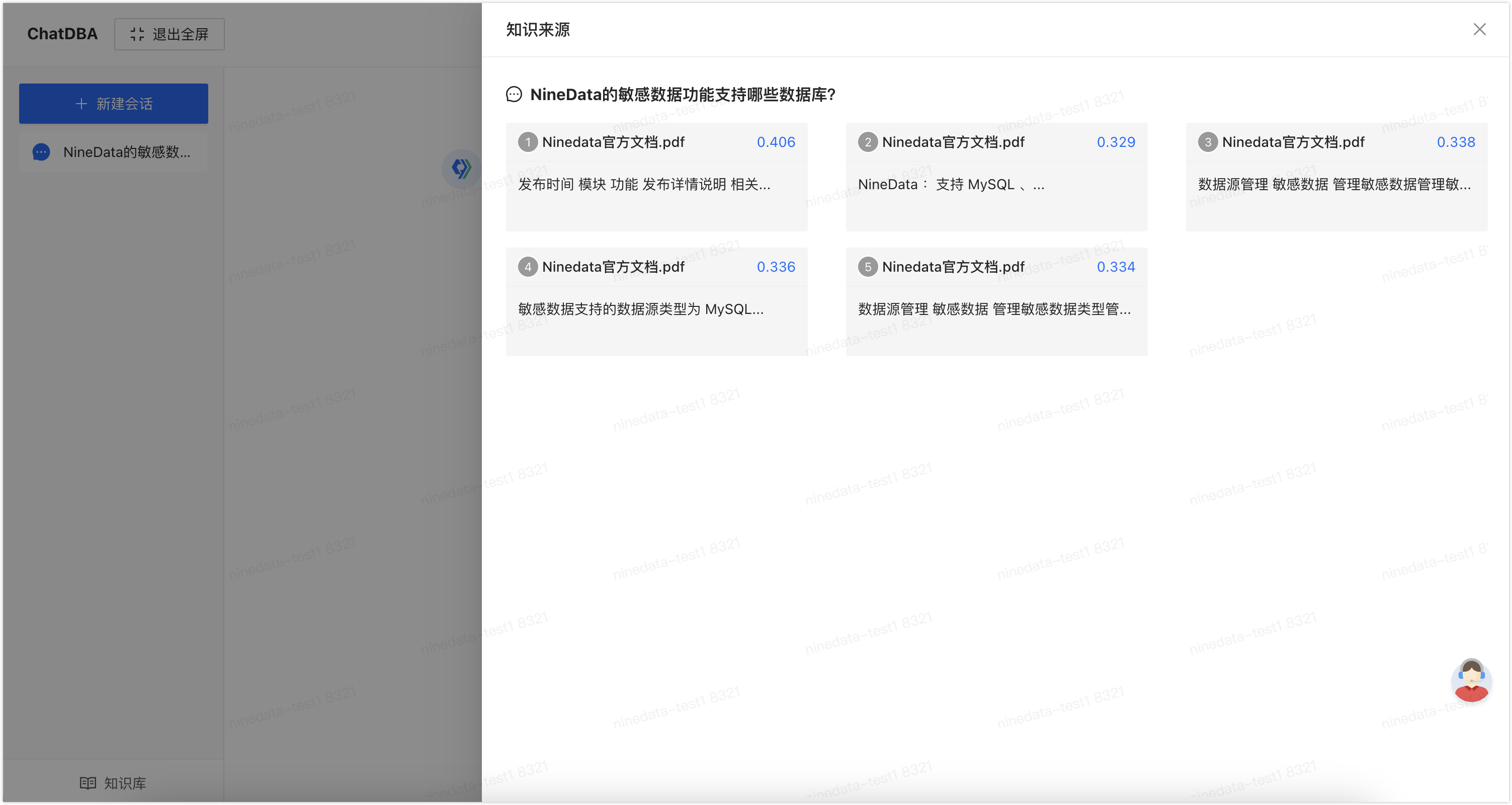Open the customer service avatar
The width and height of the screenshot is (1512, 805).
1471,680
